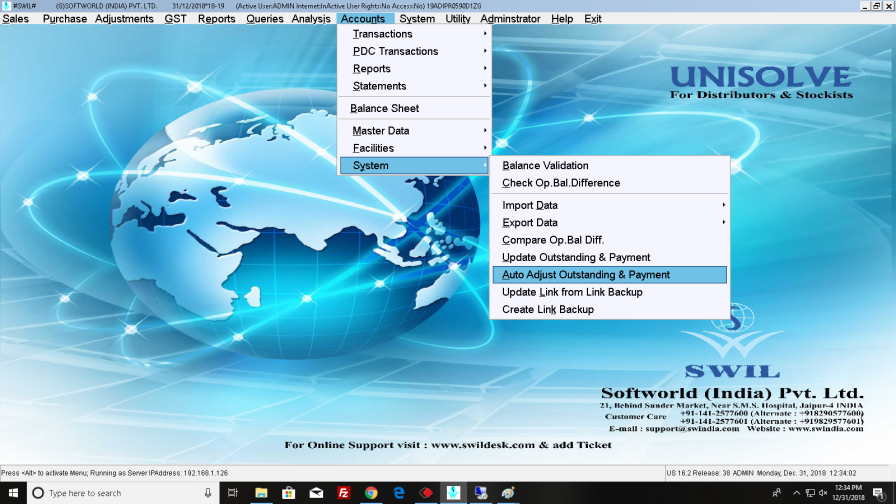Open the Sales menu
This screenshot has height=504, width=896.
[x=15, y=19]
